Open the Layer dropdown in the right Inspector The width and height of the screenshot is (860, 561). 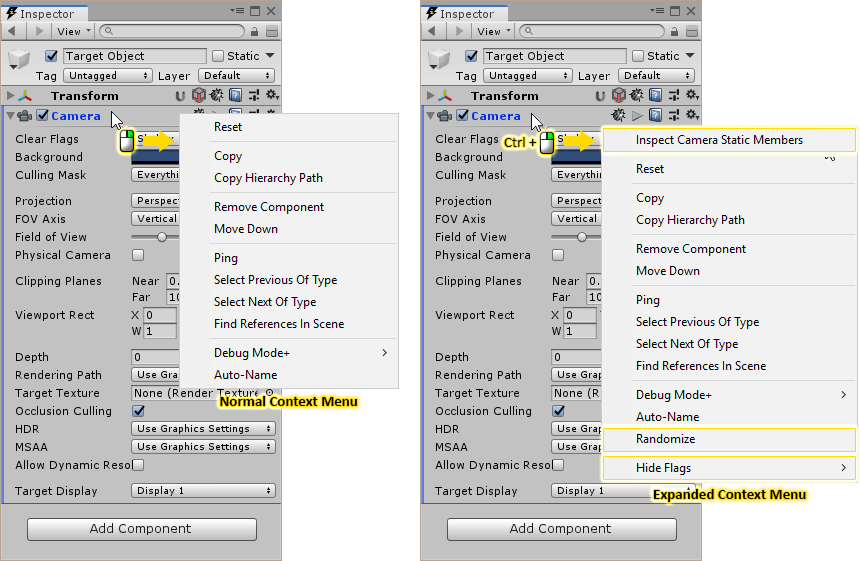pyautogui.click(x=656, y=76)
